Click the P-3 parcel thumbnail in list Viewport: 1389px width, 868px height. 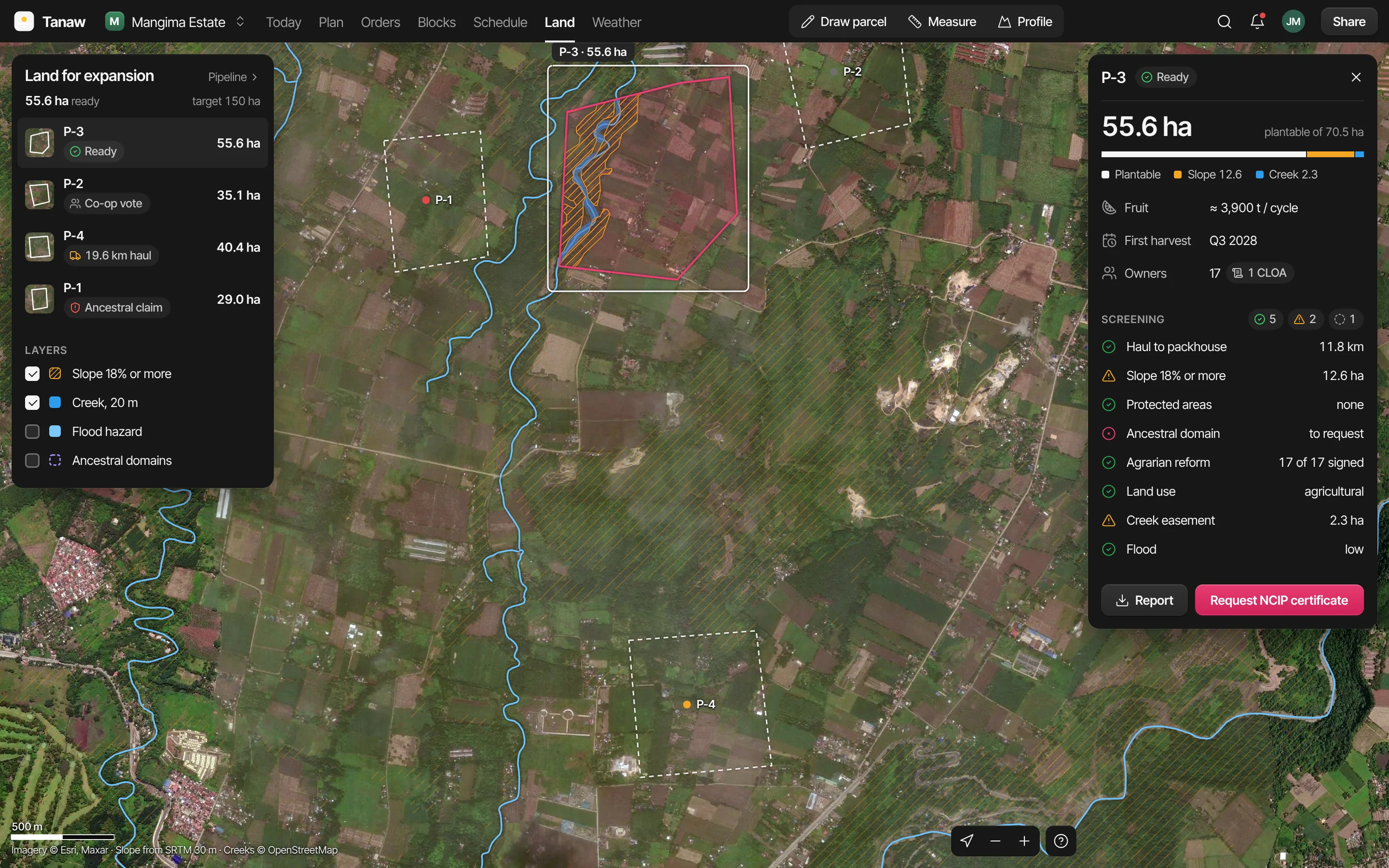pos(40,142)
